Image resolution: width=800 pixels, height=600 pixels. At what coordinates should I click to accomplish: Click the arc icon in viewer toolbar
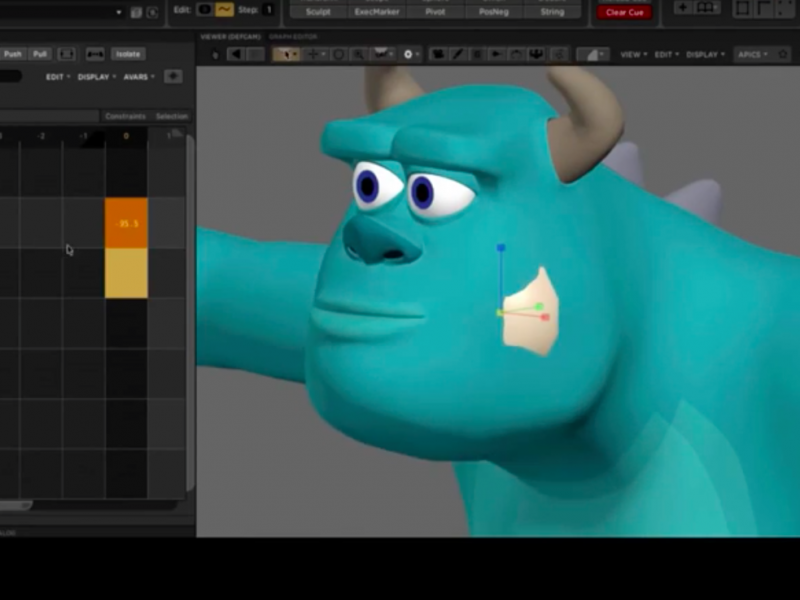coord(516,55)
